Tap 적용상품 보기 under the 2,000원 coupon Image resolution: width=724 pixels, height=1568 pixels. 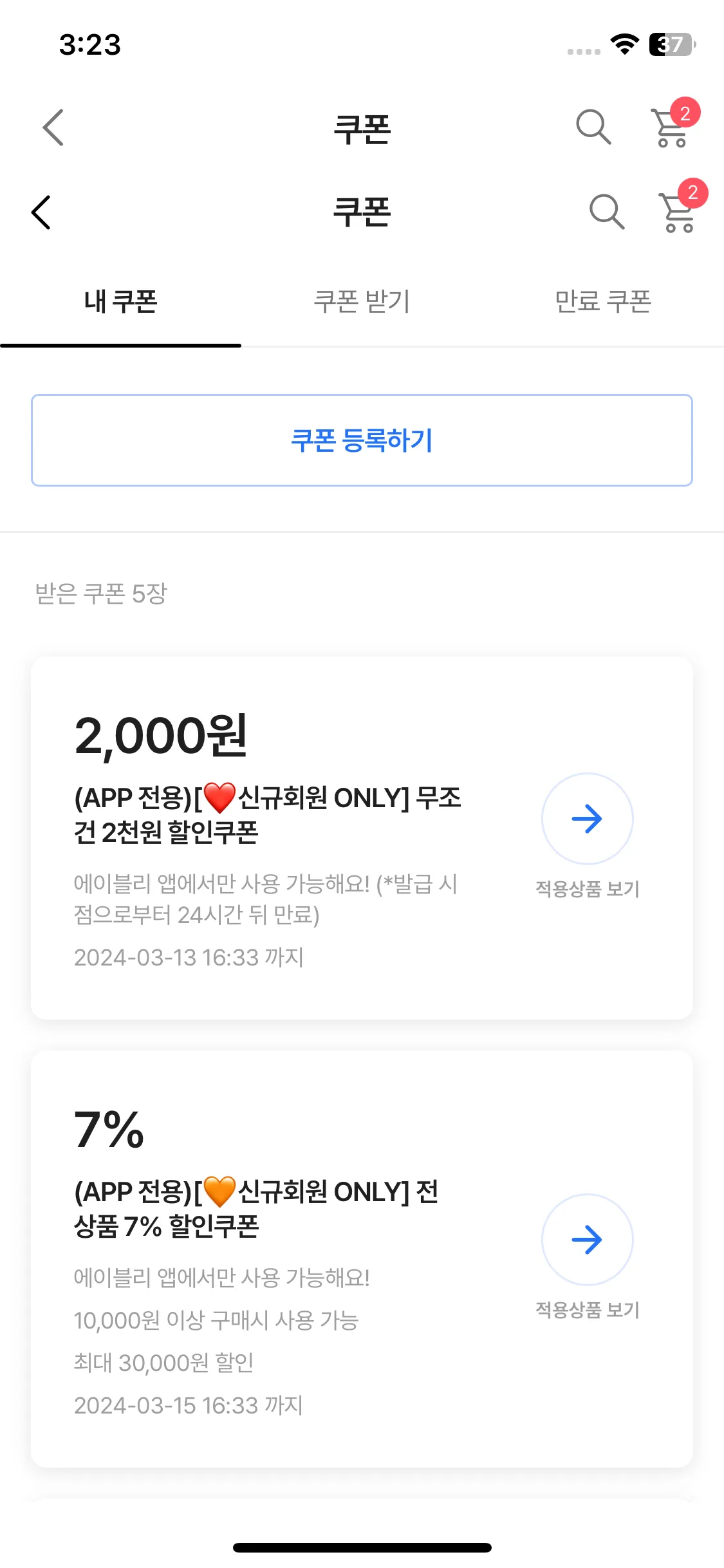[x=587, y=889]
